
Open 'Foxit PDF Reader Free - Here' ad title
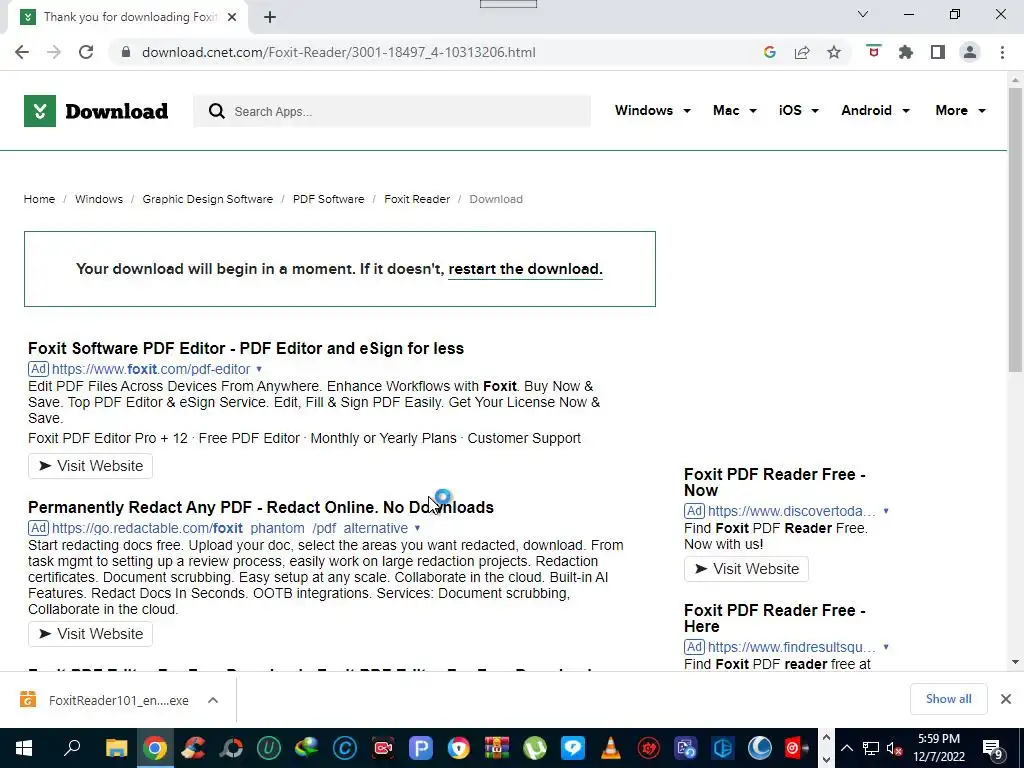(x=775, y=618)
